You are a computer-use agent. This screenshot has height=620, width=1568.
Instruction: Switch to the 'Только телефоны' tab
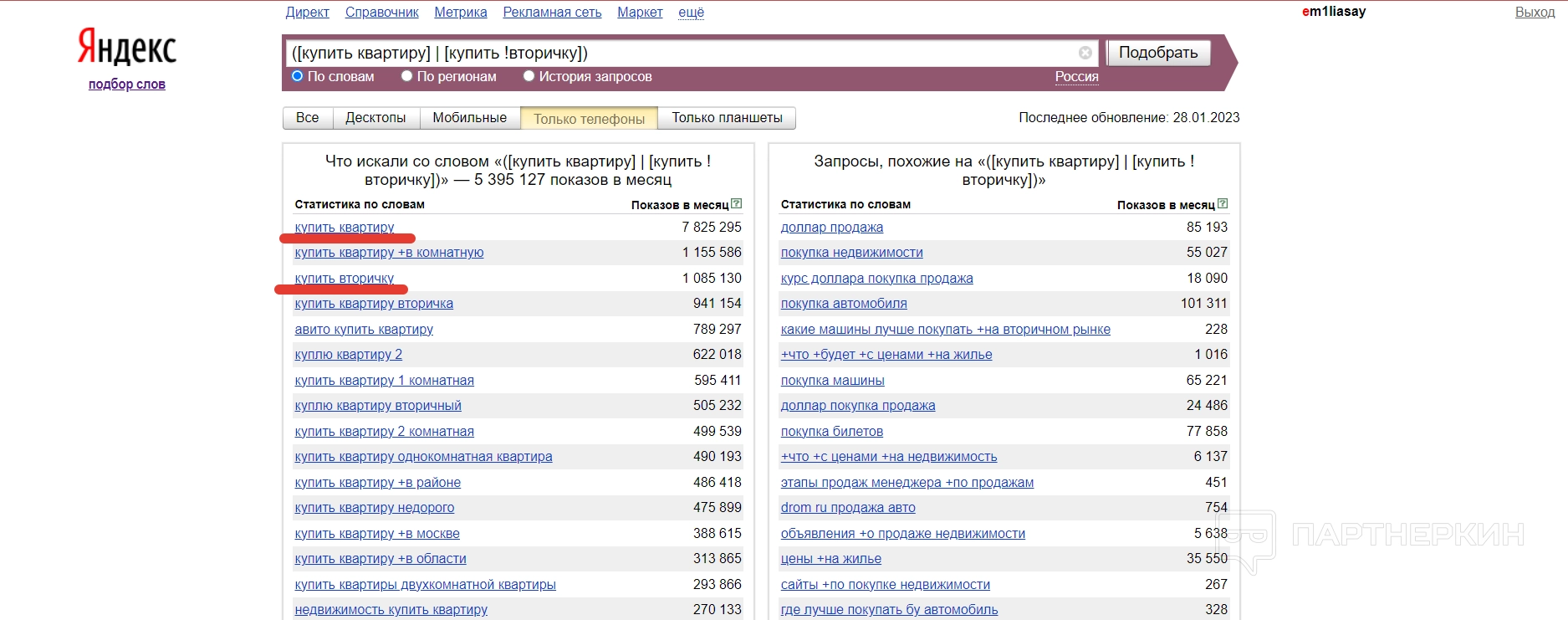[x=589, y=118]
